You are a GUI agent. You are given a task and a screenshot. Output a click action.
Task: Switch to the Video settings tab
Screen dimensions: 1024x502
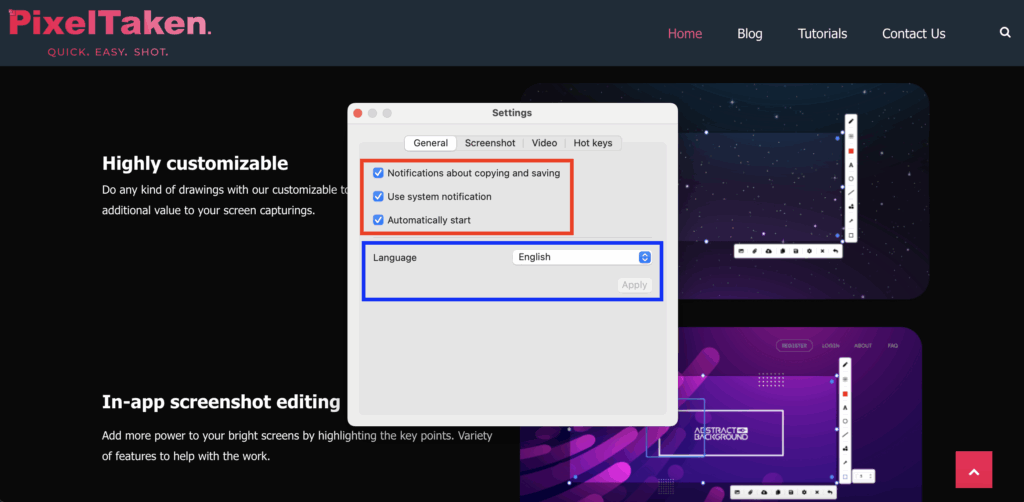[x=544, y=143]
